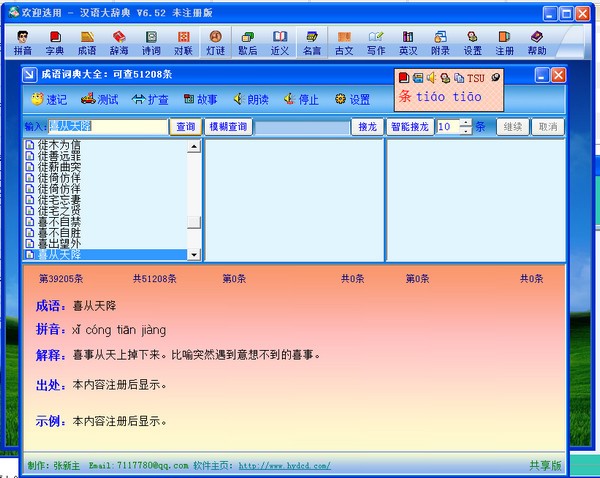Image resolution: width=600 pixels, height=478 pixels.
Task: Click red book icon in floating popup
Action: [x=404, y=78]
